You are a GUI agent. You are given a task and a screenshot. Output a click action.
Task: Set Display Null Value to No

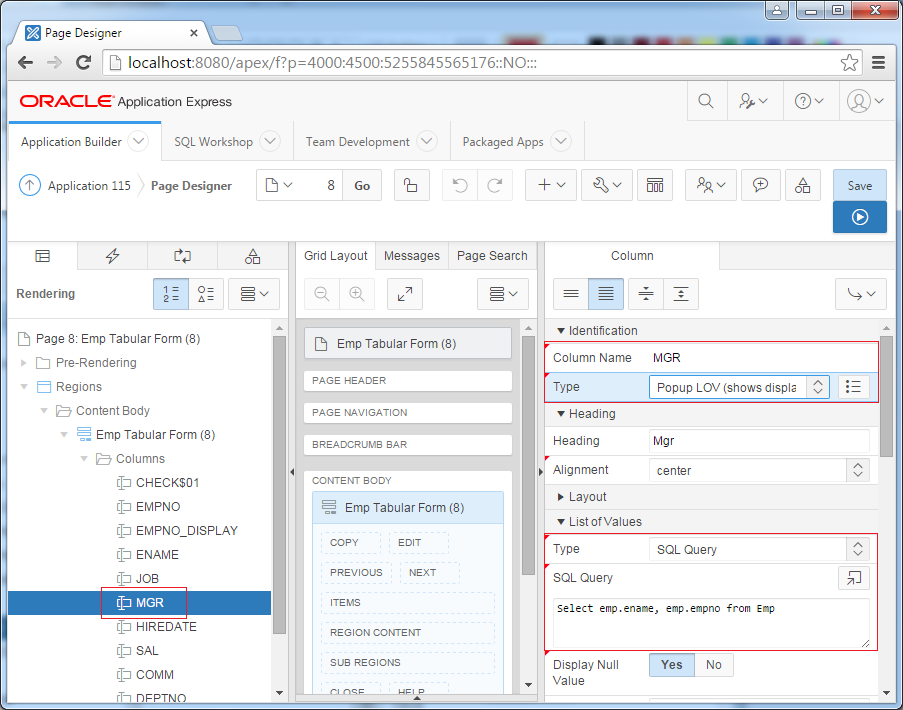point(714,665)
